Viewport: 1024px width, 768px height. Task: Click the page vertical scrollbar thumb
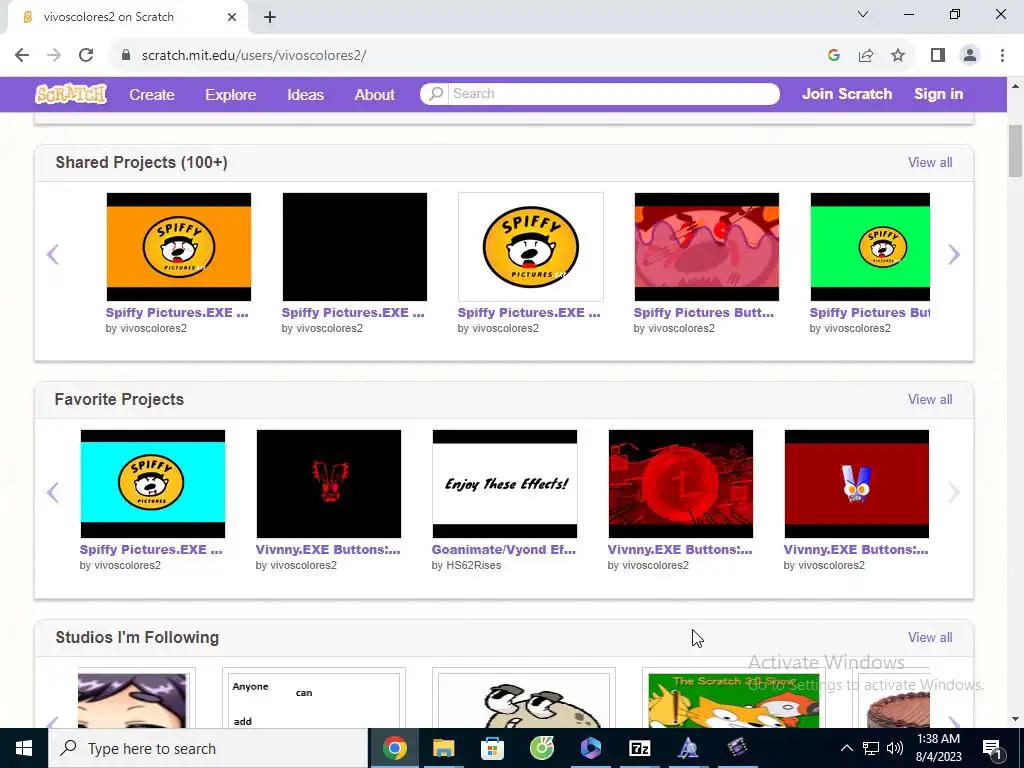(1015, 150)
